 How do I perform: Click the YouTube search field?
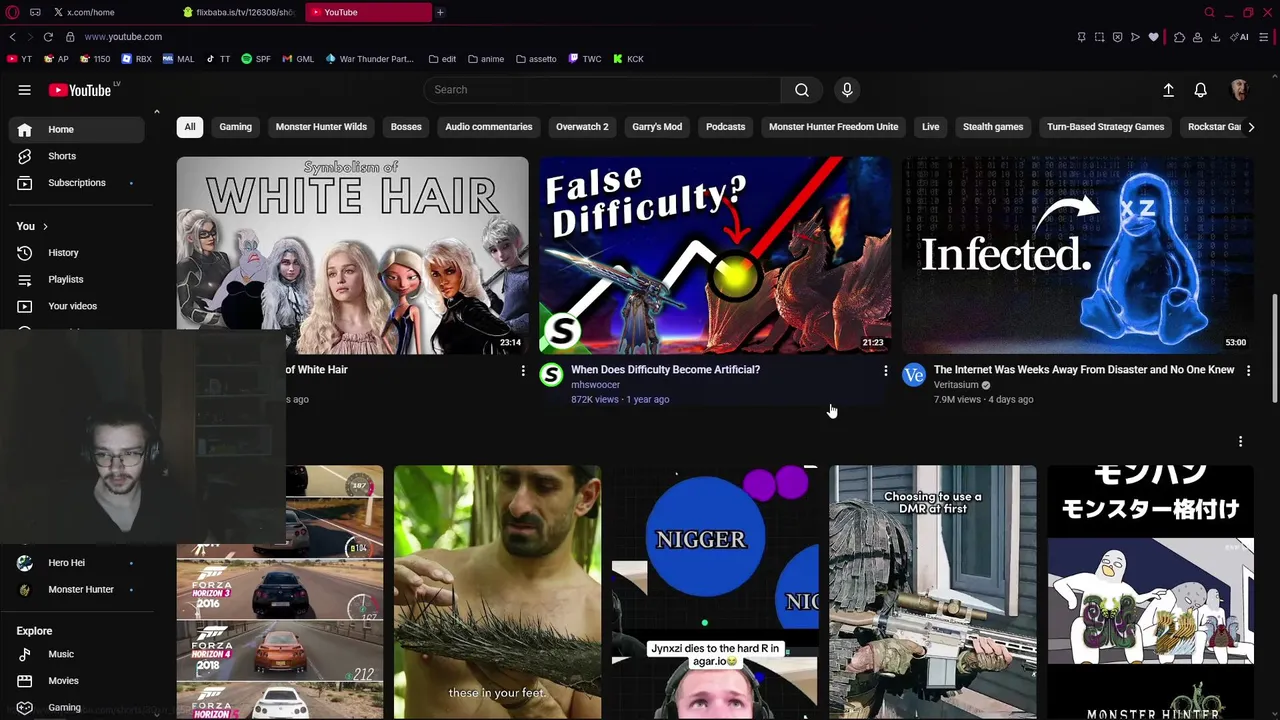click(602, 90)
